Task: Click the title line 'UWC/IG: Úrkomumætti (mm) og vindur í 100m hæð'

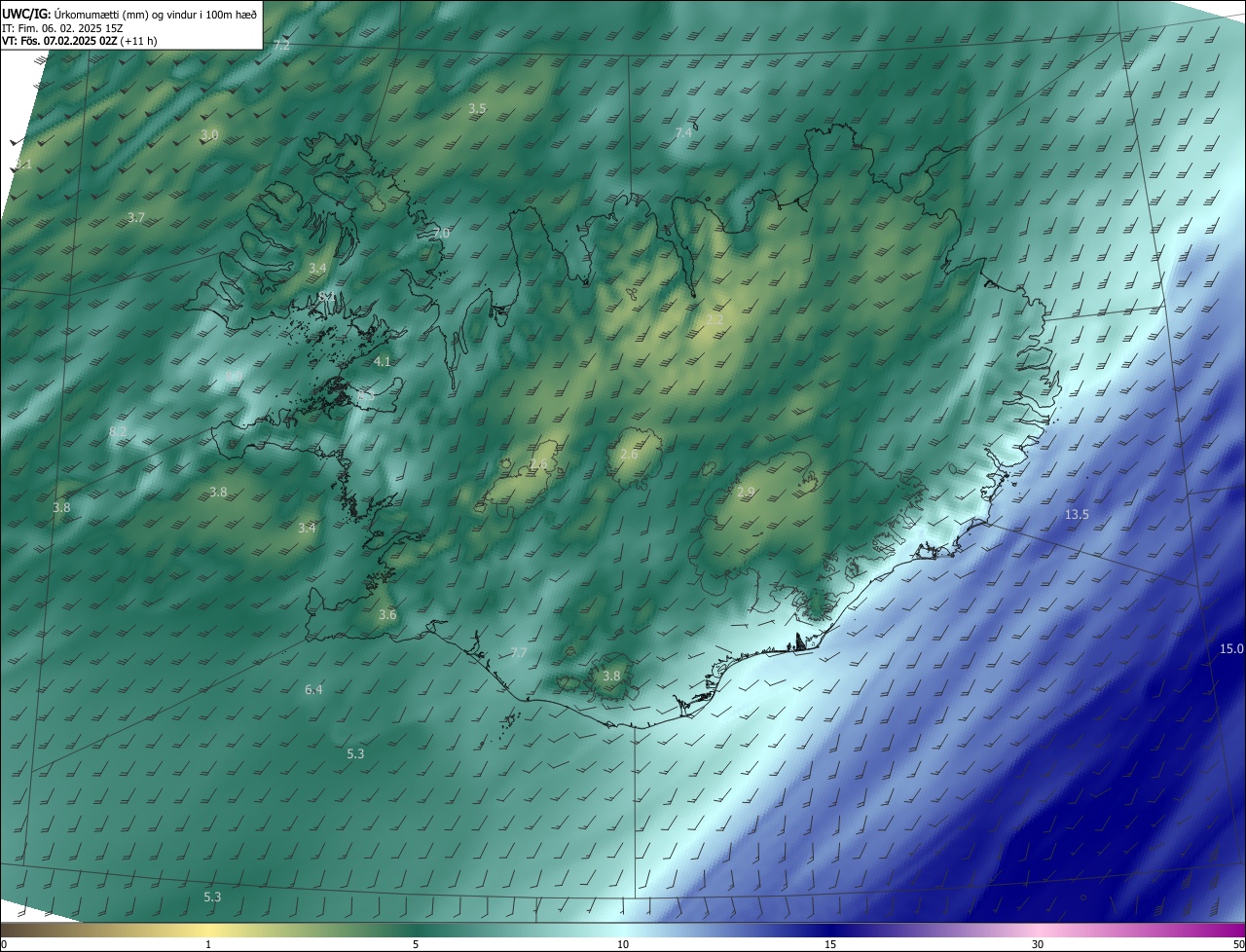Action: 129,14
